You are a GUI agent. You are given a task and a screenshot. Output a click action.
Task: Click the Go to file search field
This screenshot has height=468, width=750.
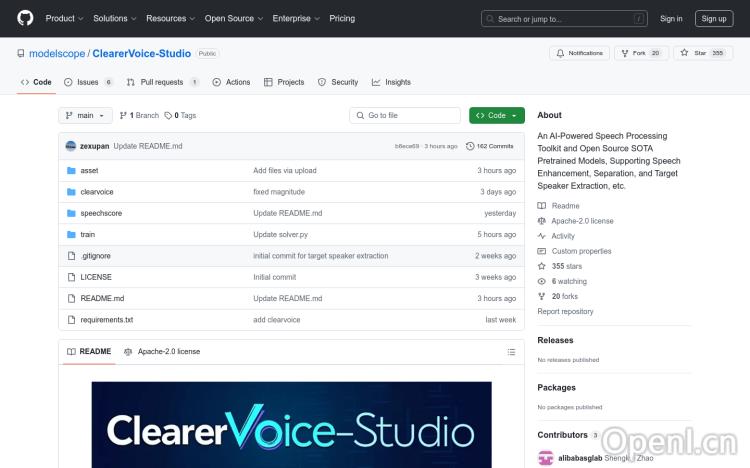point(404,116)
